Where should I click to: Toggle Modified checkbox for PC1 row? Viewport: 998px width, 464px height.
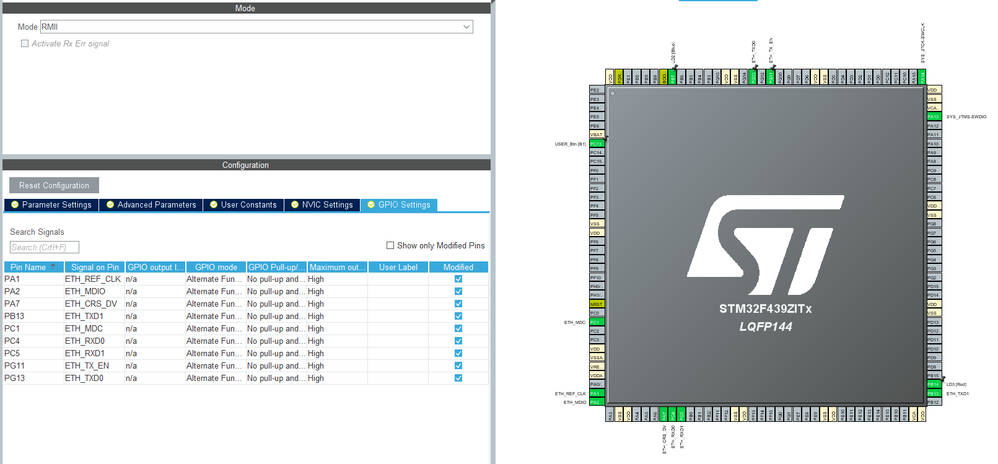[458, 328]
